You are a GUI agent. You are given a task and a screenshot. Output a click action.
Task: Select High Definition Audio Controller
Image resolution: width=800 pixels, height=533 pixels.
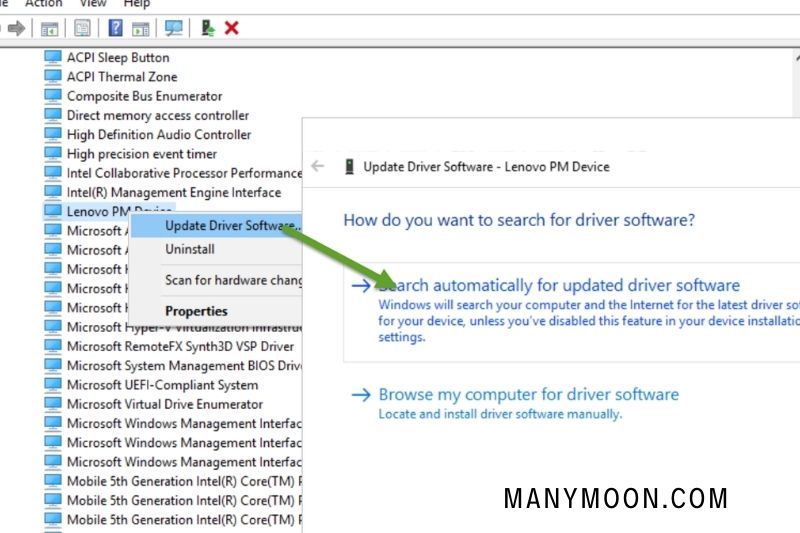coord(159,135)
